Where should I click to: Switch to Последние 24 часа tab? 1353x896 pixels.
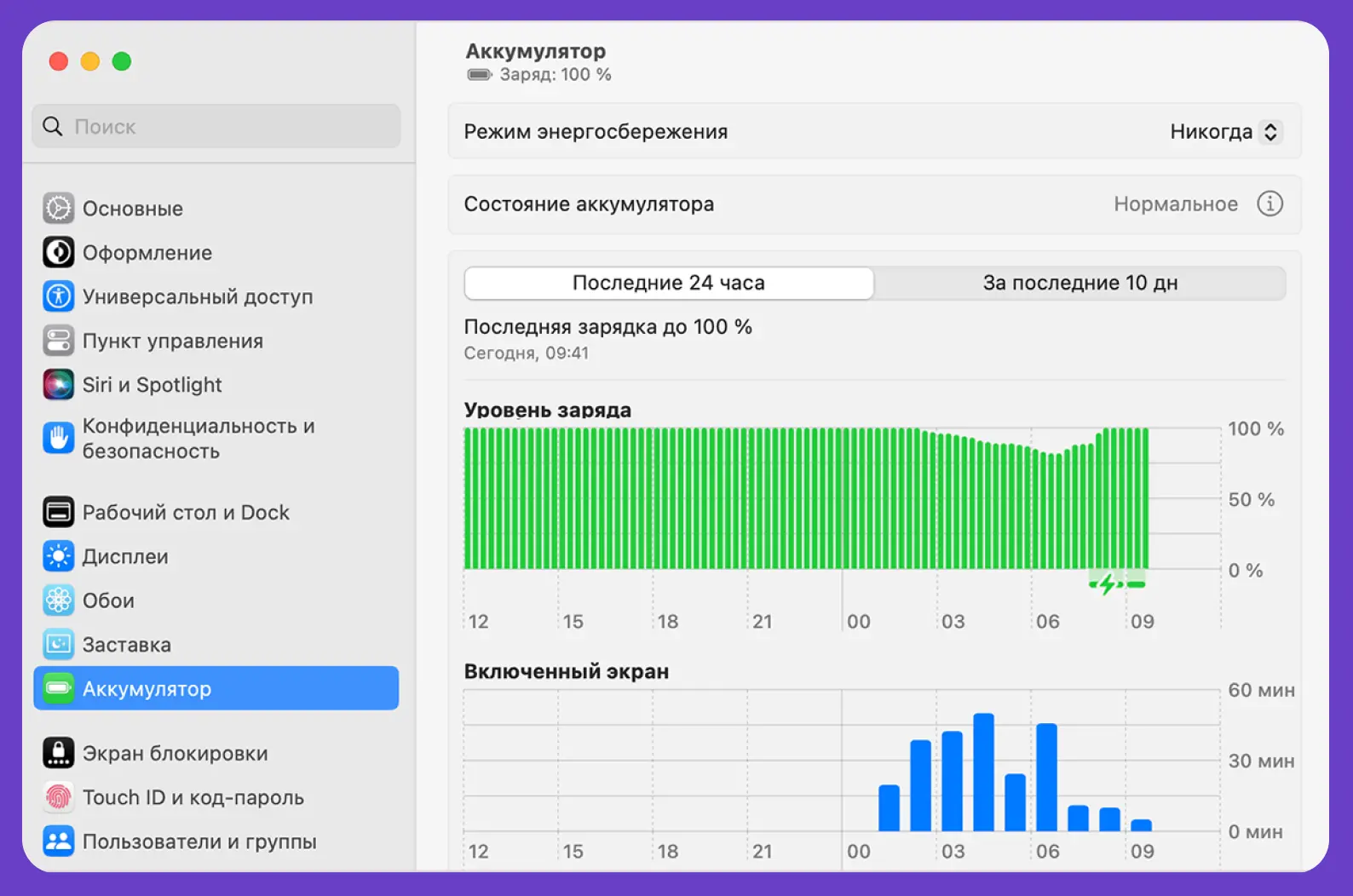(669, 283)
